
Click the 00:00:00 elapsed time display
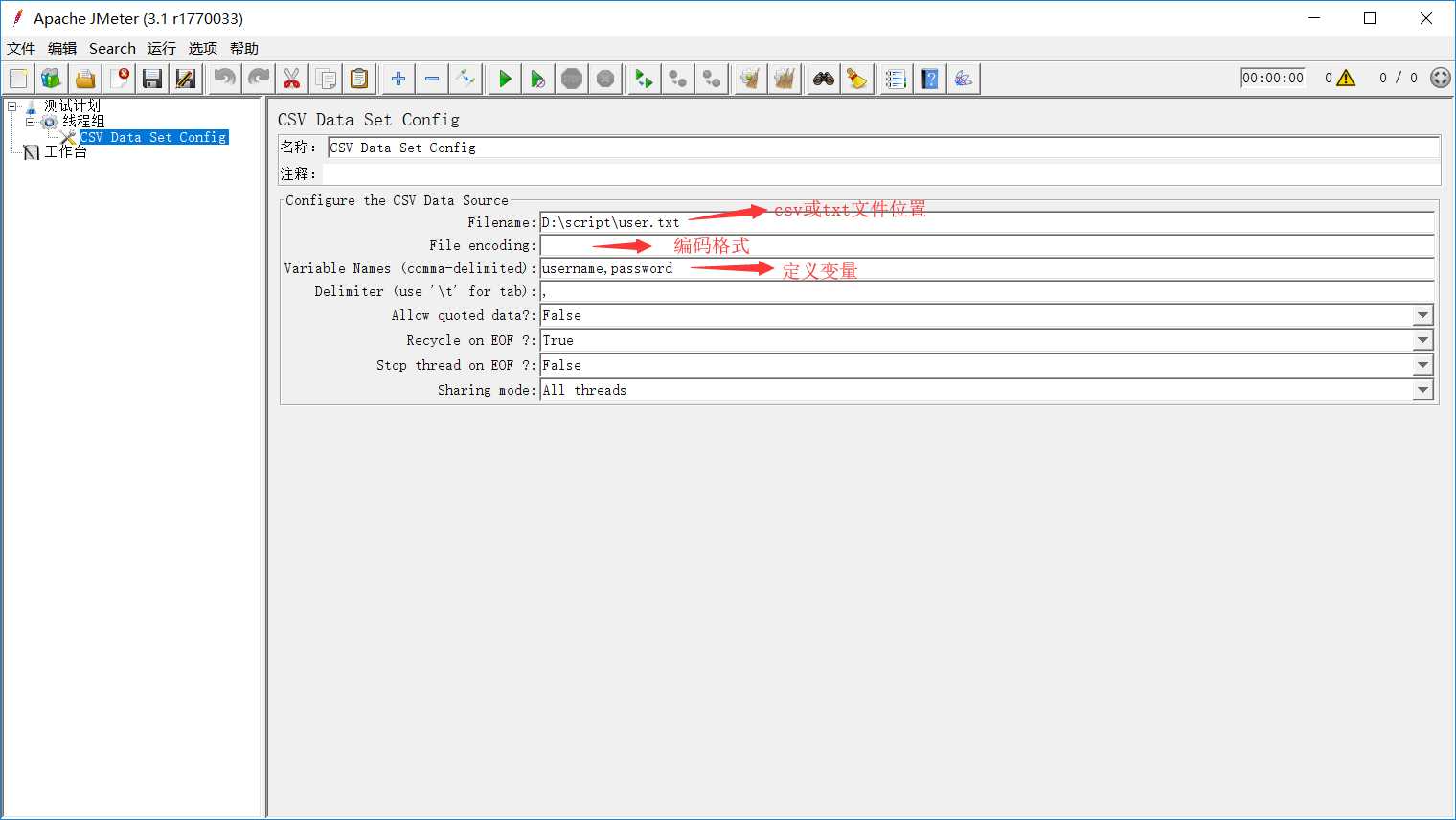tap(1273, 78)
